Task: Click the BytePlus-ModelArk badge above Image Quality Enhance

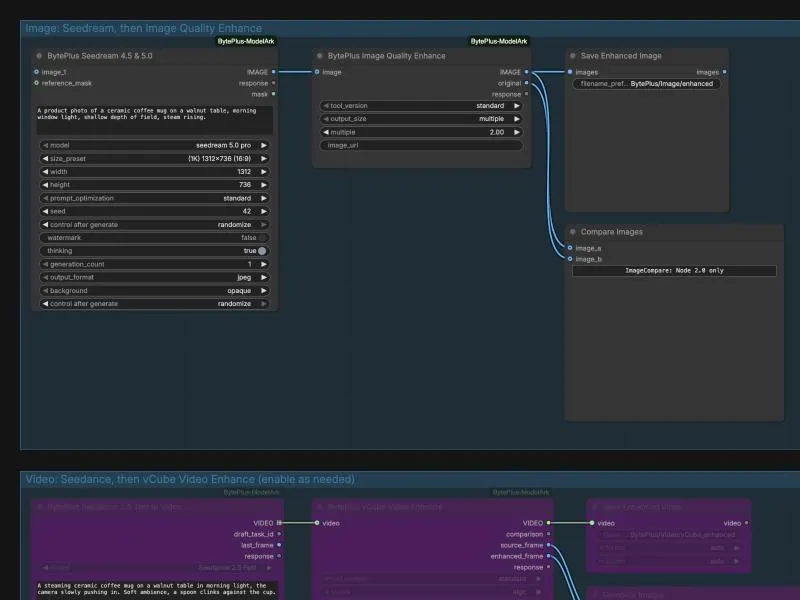Action: (x=498, y=41)
